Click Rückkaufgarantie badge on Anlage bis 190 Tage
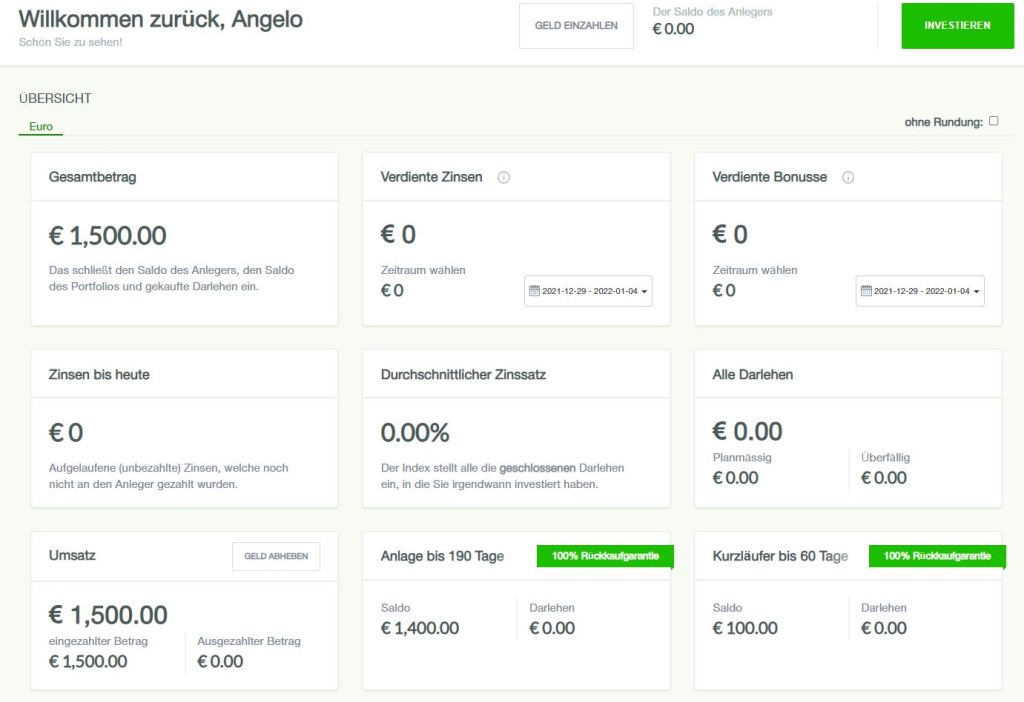Viewport: 1024px width, 702px height. [604, 556]
